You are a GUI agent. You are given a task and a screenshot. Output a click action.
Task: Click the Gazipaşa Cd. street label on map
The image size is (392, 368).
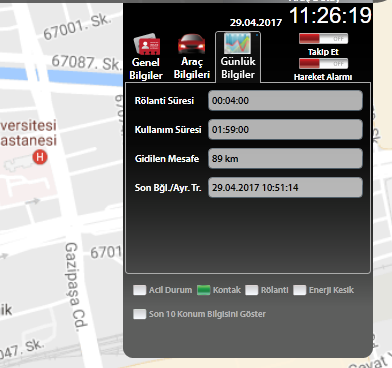tap(76, 287)
